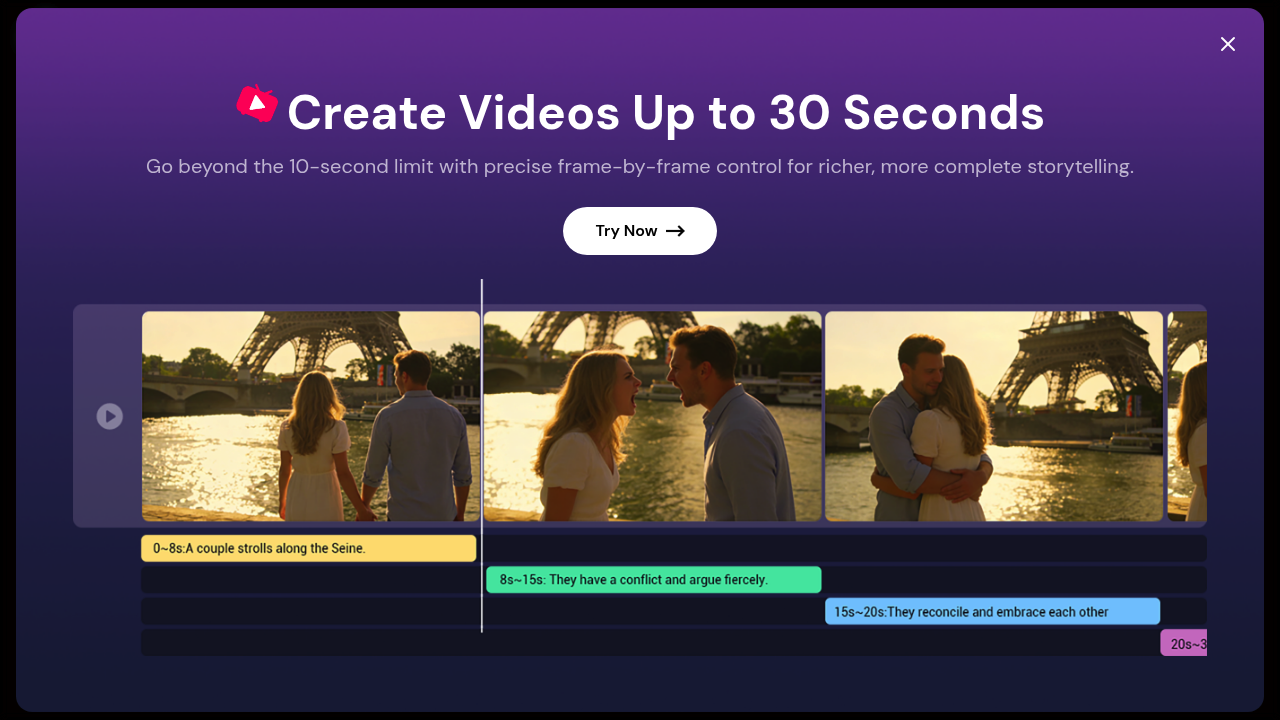Open the couple strolling thumbnail clip
Screen dimensions: 1280x720
pos(310,416)
